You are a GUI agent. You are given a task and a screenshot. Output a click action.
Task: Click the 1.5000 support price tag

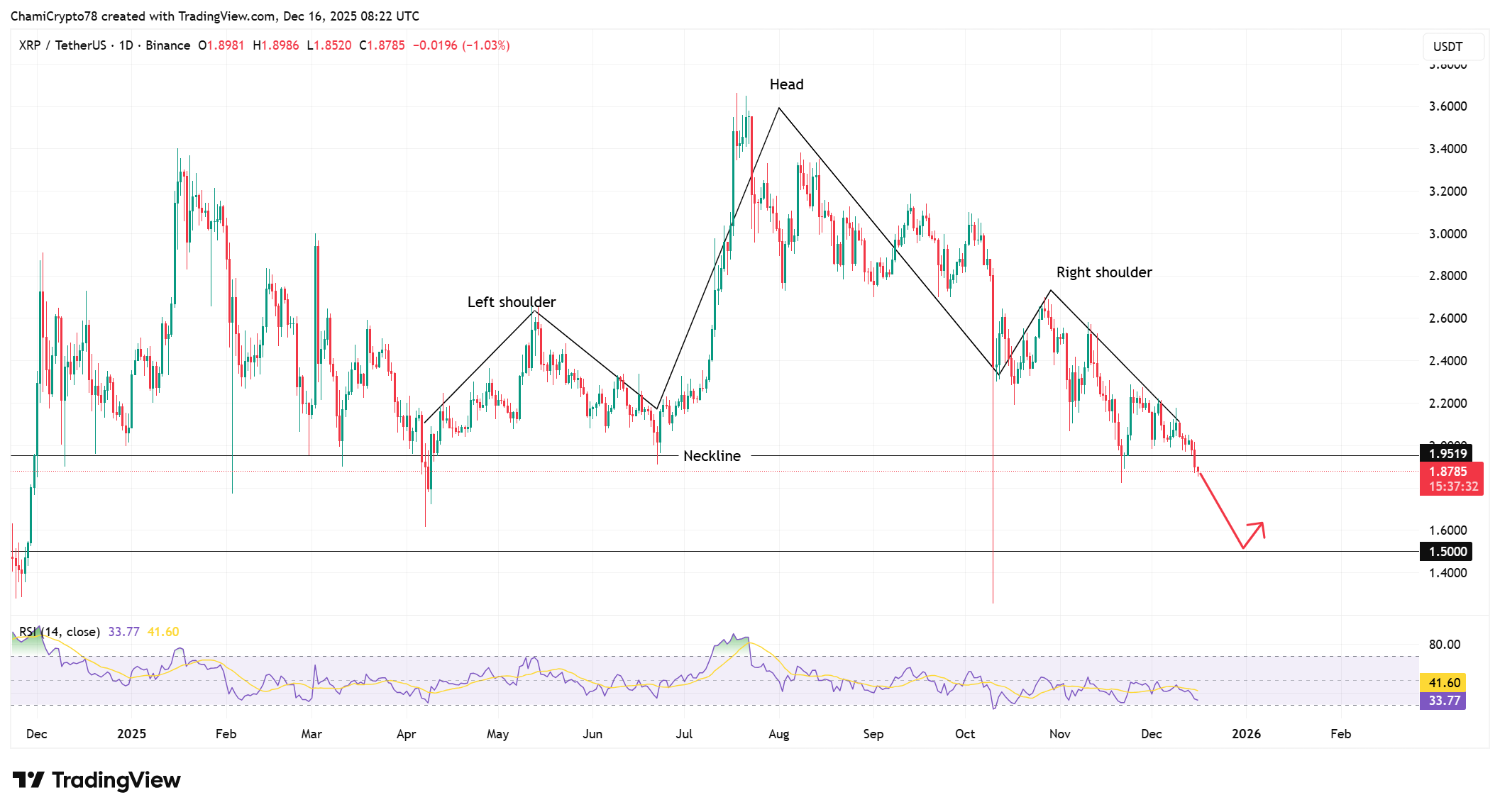(1445, 551)
